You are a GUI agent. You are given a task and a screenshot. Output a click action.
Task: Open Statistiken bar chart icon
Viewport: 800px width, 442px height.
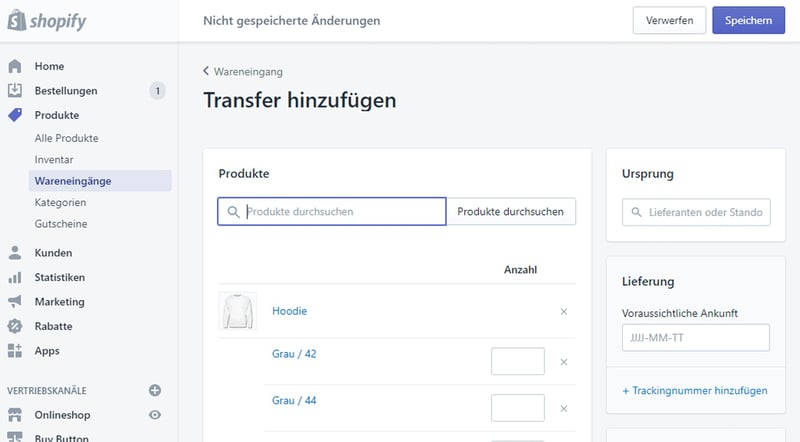[15, 277]
